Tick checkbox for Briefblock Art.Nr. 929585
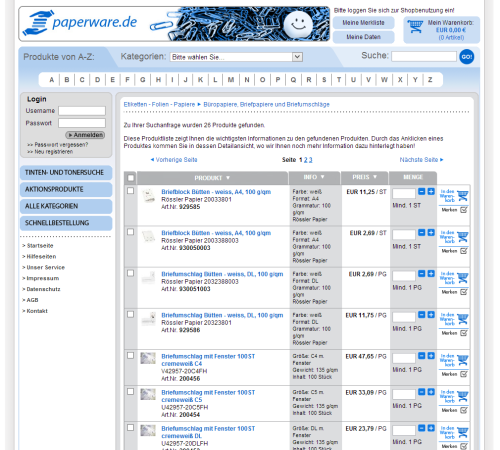The height and width of the screenshot is (450, 500). [x=131, y=191]
